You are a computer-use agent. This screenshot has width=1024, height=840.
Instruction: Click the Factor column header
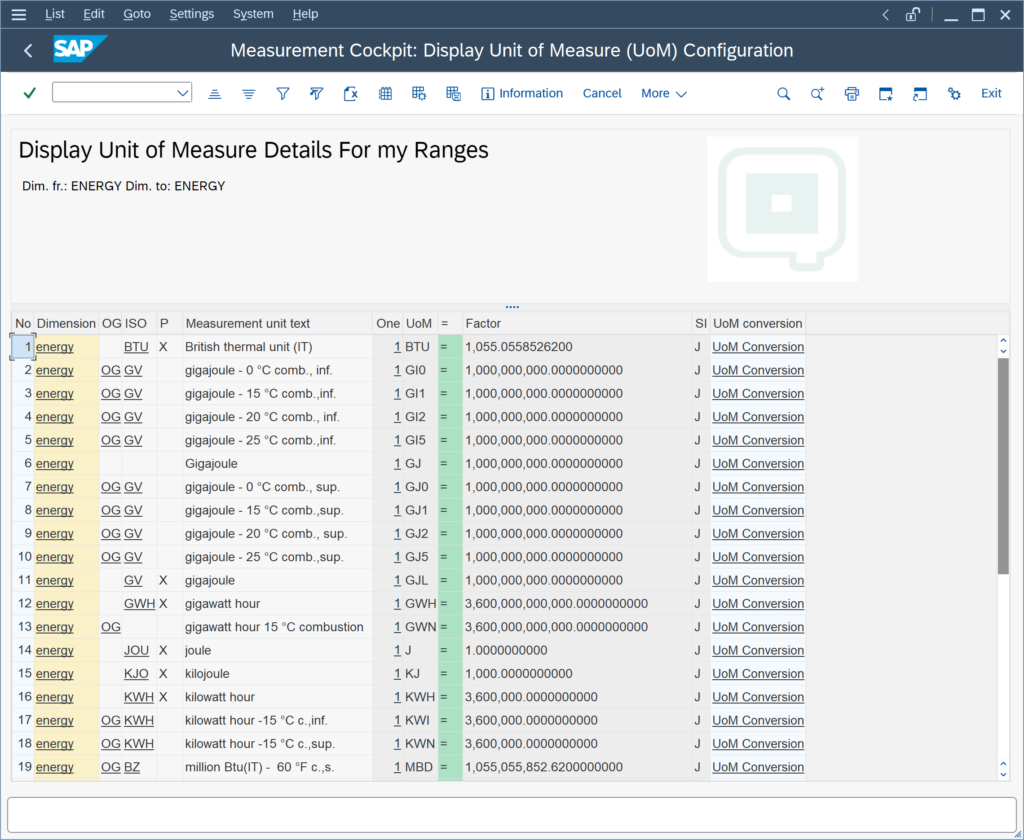coord(577,323)
